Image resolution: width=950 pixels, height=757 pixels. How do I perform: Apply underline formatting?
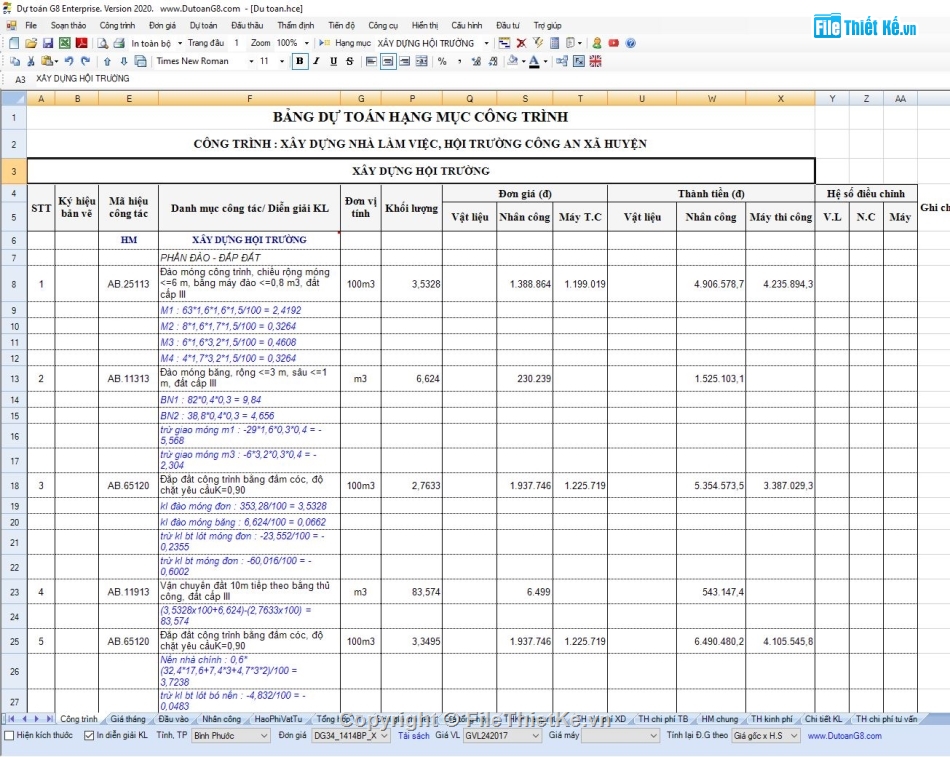333,61
